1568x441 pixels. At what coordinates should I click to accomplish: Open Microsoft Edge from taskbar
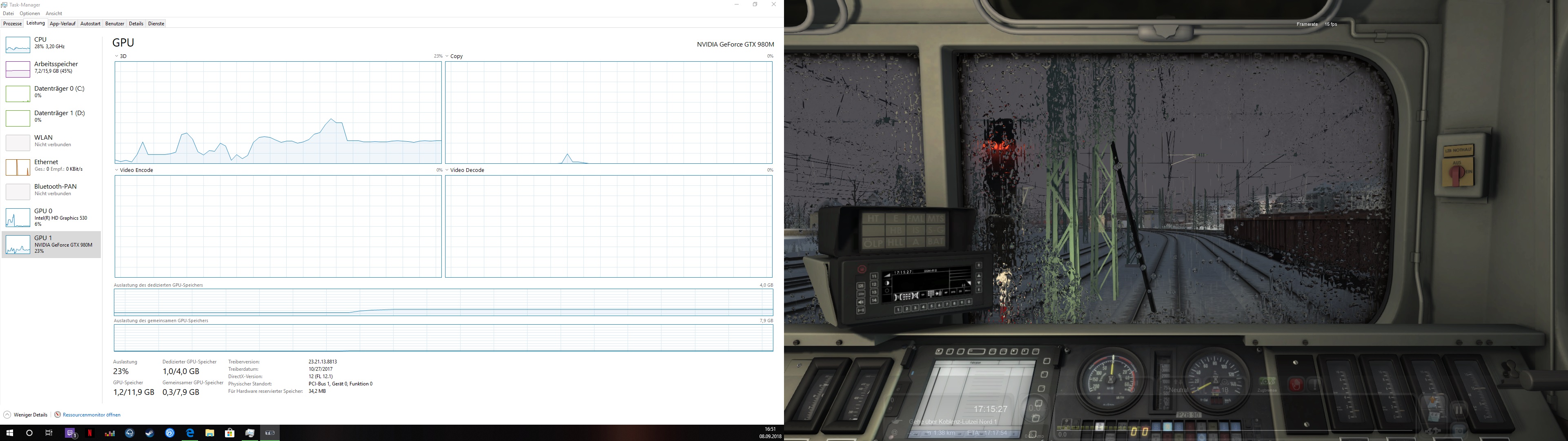pyautogui.click(x=190, y=433)
